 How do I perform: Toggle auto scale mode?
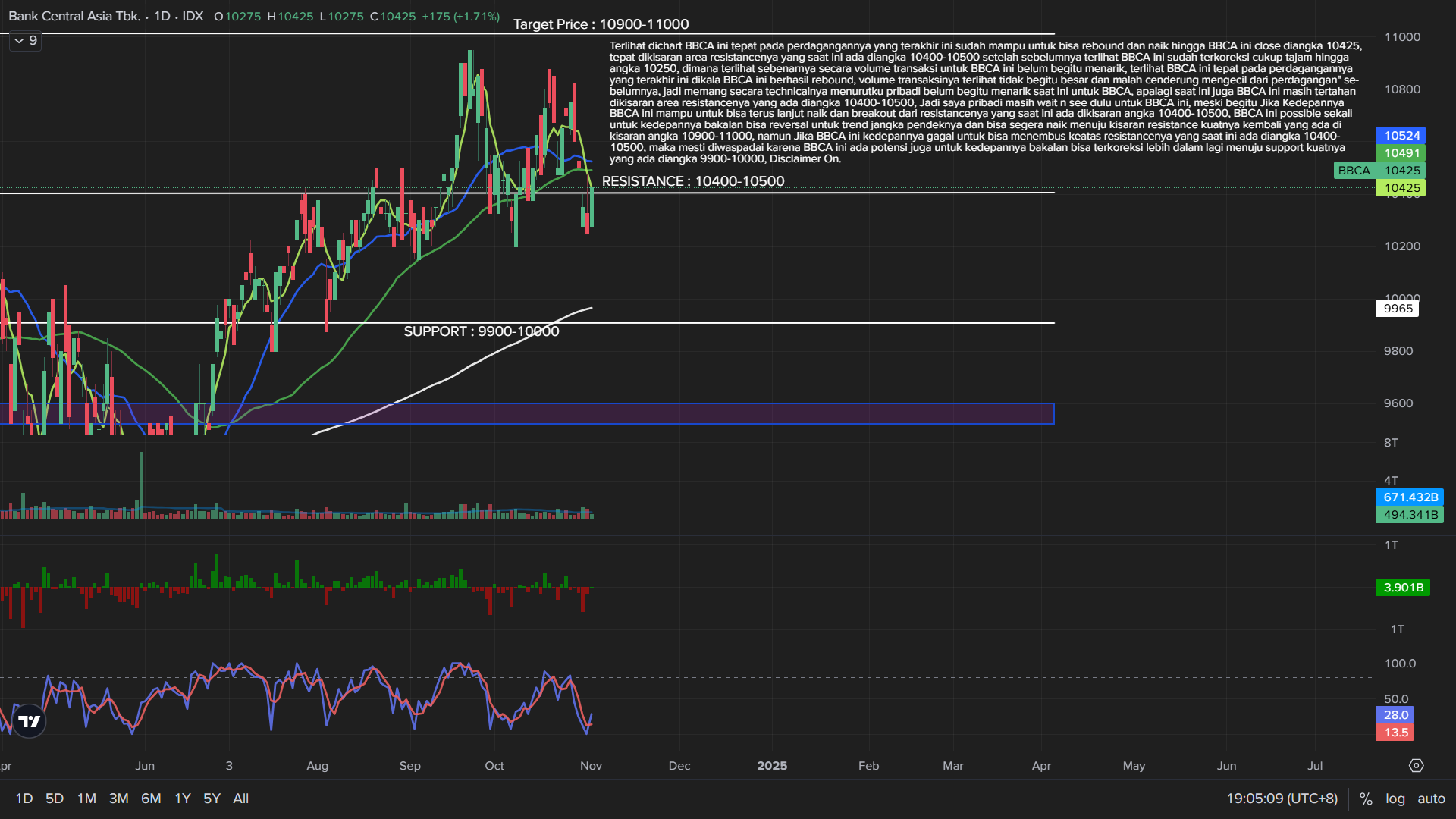(x=1431, y=799)
